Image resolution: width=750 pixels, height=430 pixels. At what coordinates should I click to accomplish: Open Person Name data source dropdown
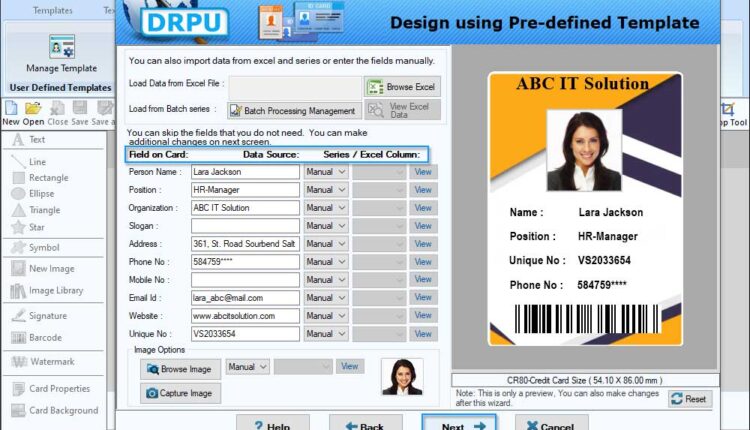(326, 172)
